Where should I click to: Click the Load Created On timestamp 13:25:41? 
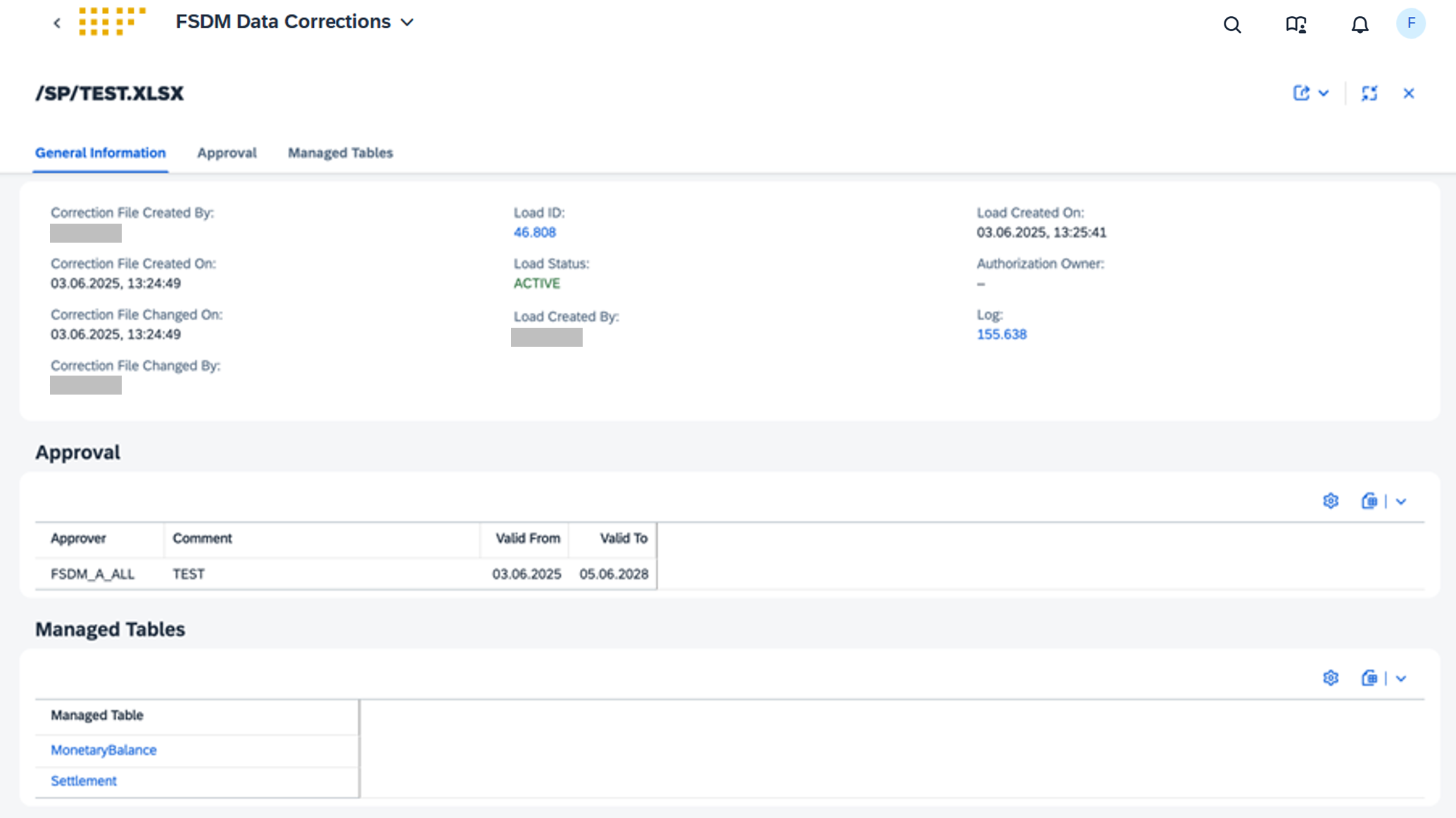(1042, 232)
